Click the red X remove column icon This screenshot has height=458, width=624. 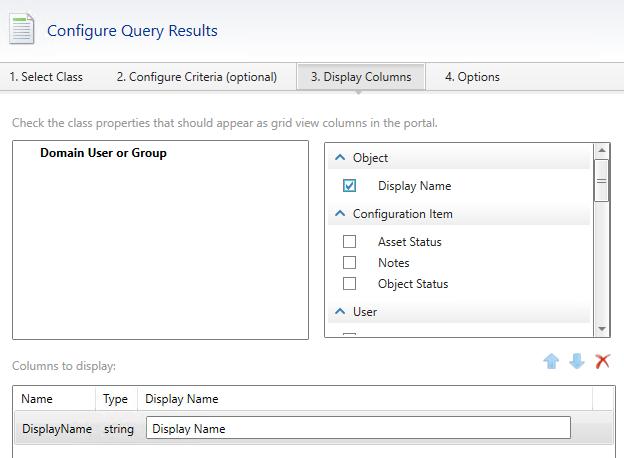pos(602,361)
